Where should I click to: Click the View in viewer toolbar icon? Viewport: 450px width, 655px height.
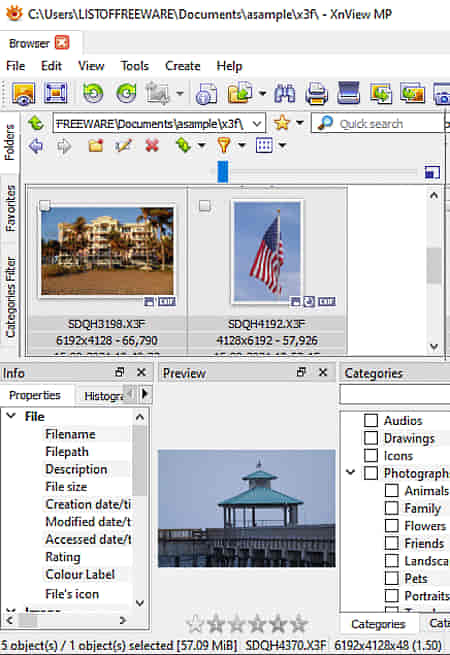pyautogui.click(x=23, y=93)
